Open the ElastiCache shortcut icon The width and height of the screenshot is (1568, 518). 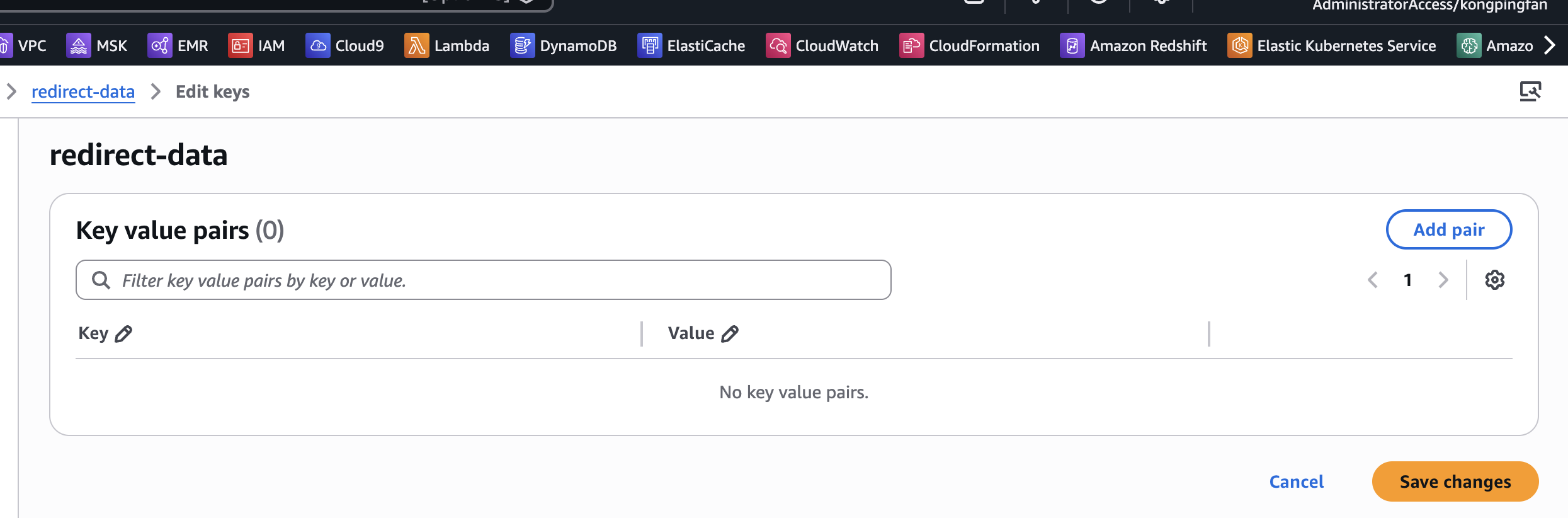pyautogui.click(x=649, y=46)
